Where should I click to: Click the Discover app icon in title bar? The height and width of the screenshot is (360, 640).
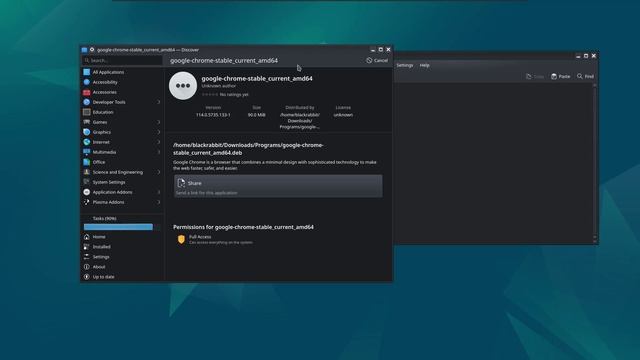tap(84, 50)
